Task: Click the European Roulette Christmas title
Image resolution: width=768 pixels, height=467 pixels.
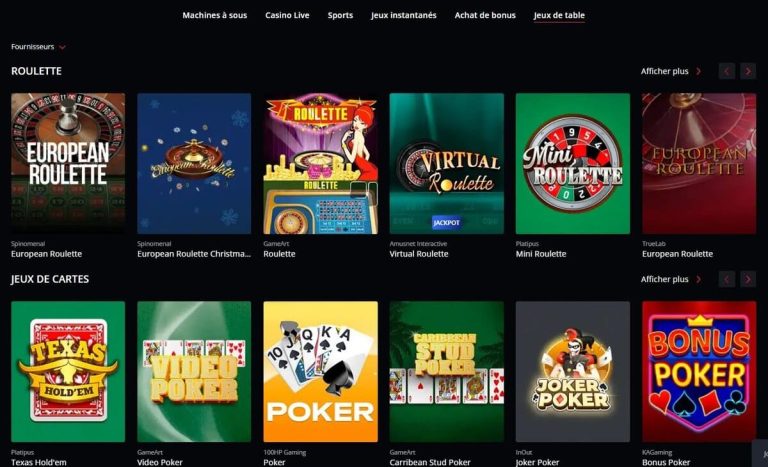Action: 194,254
